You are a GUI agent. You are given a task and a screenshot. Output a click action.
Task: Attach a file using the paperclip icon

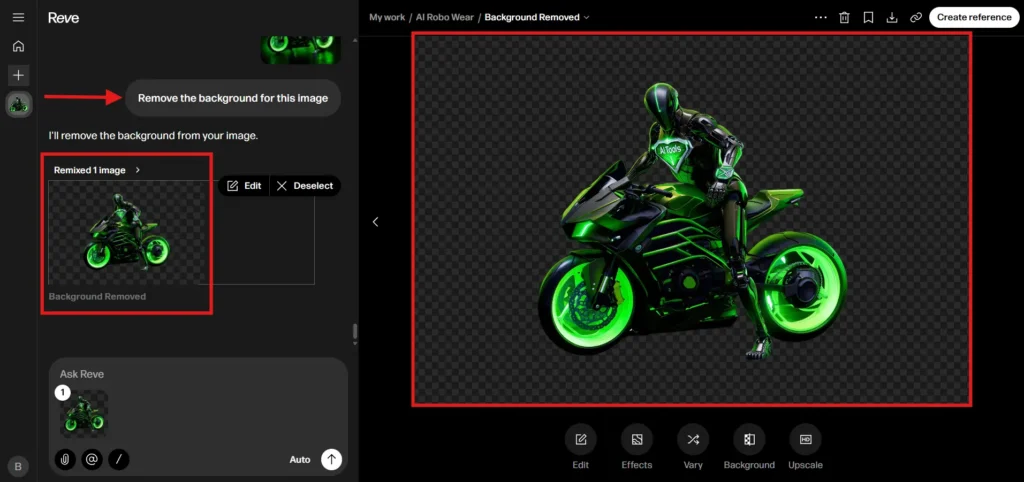[67, 459]
